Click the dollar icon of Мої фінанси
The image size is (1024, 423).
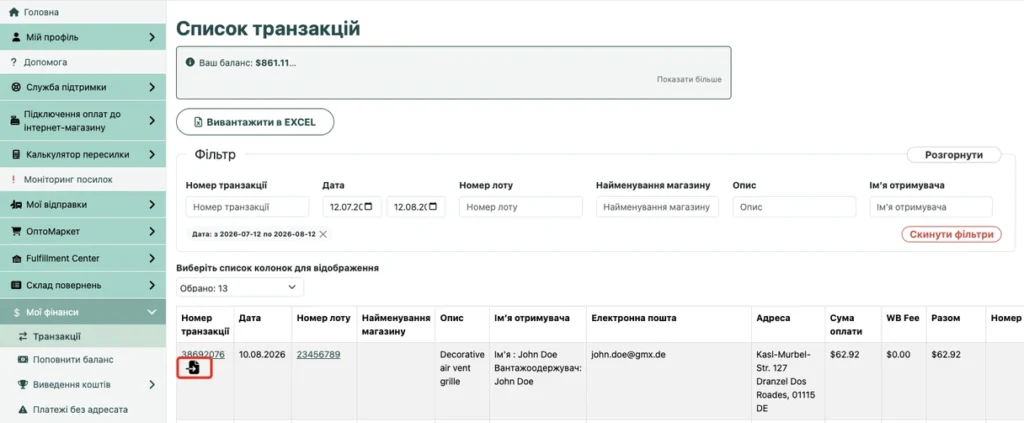point(16,313)
